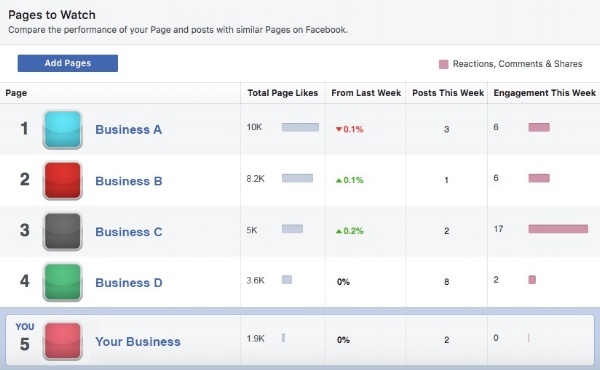
Task: Click the Reactions, Comments & Shares legend swatch
Action: click(x=443, y=64)
